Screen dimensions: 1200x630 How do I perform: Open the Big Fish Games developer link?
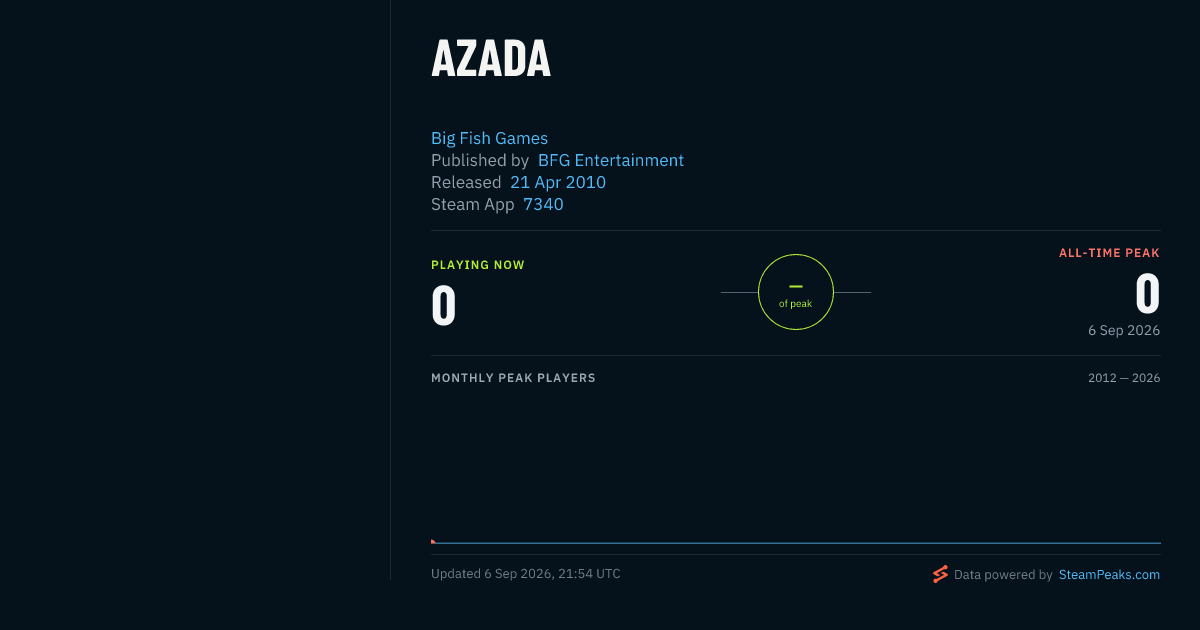pos(489,138)
